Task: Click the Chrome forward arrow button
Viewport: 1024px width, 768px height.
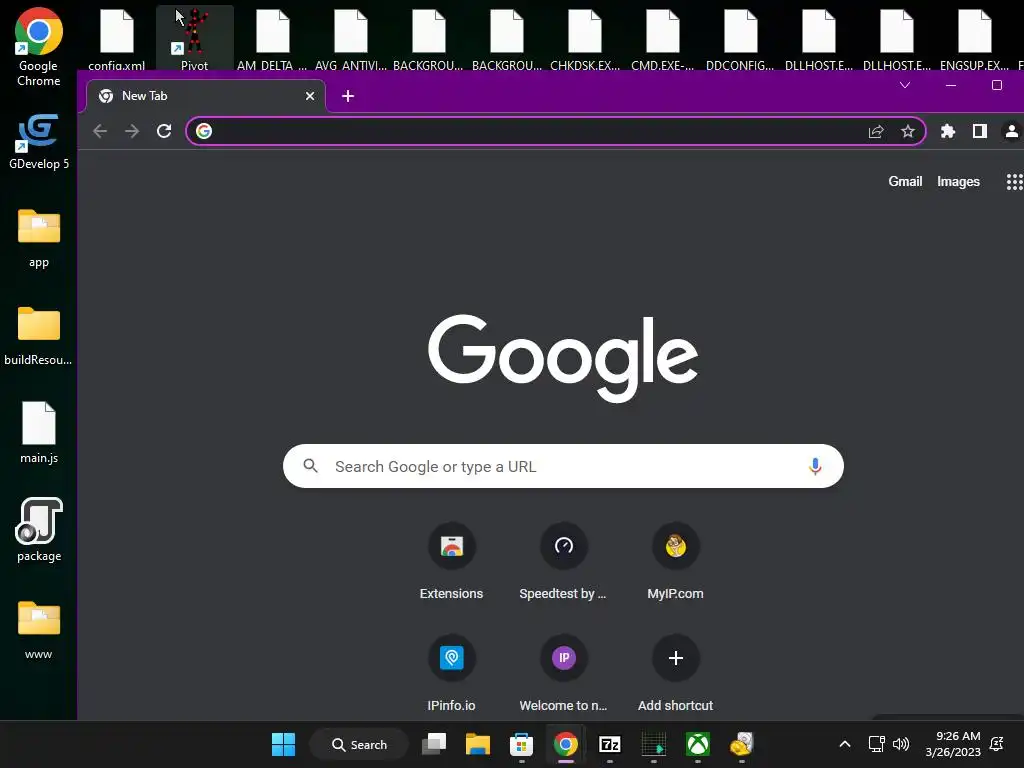Action: click(x=132, y=131)
